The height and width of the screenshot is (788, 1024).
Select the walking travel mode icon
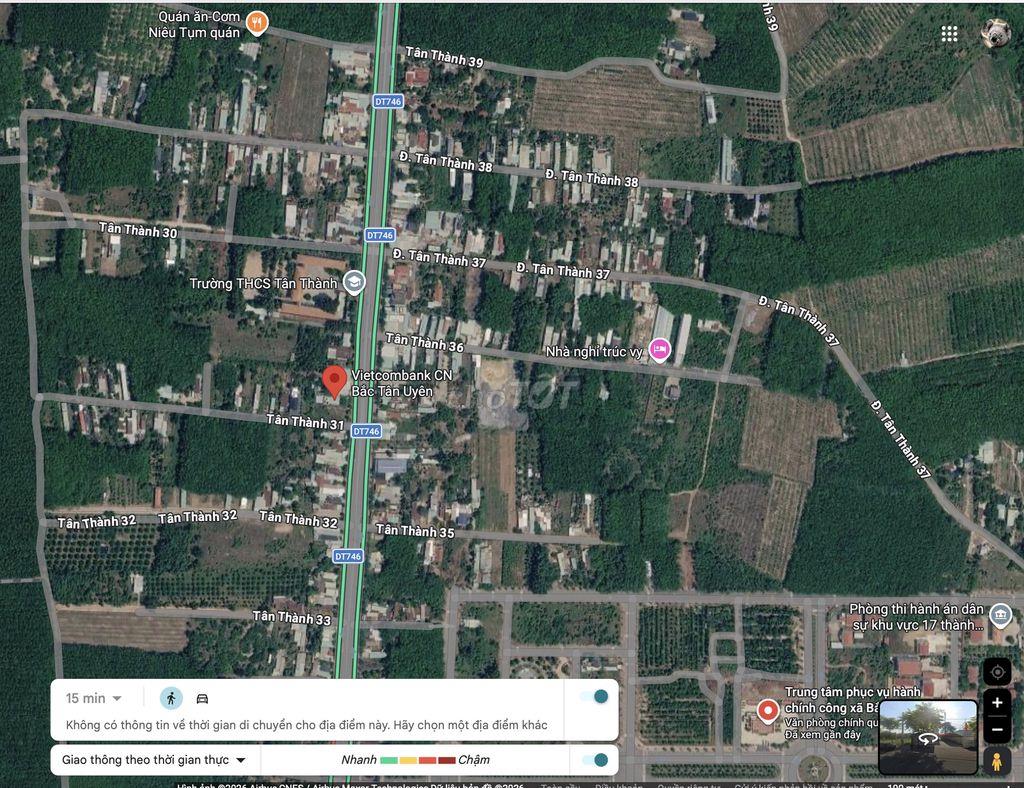click(171, 698)
